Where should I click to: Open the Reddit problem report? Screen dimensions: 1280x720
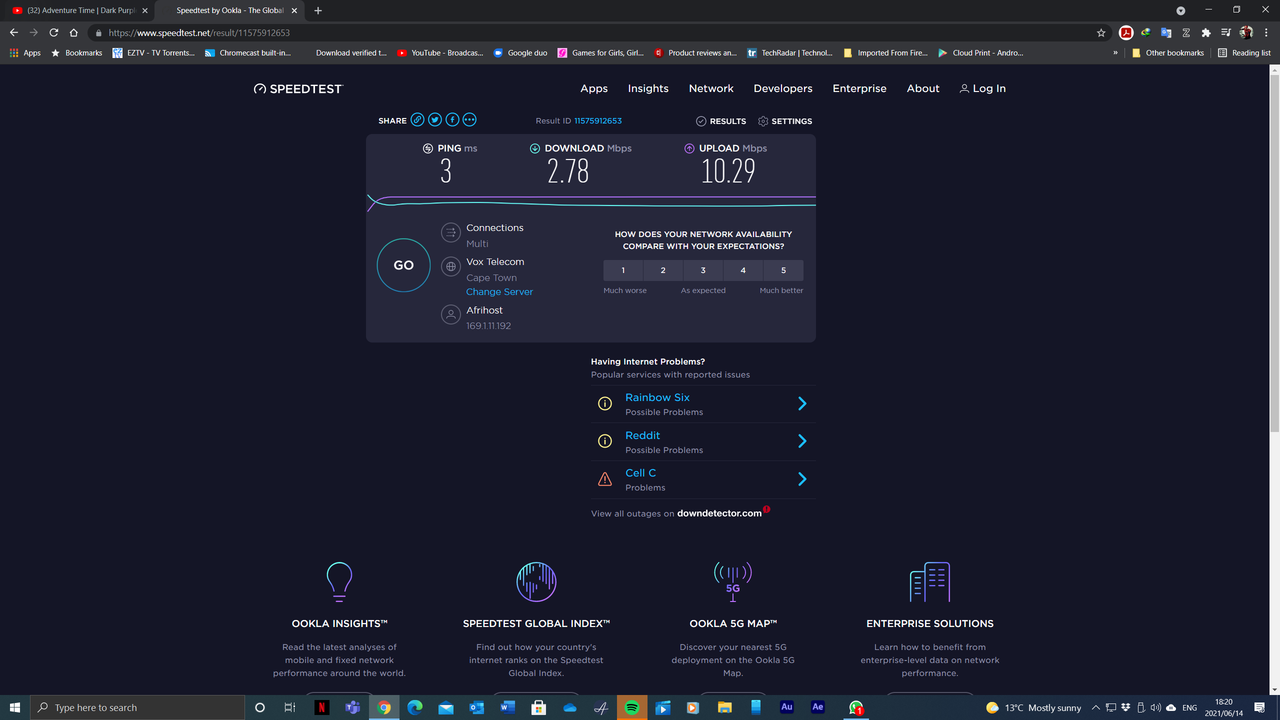643,436
